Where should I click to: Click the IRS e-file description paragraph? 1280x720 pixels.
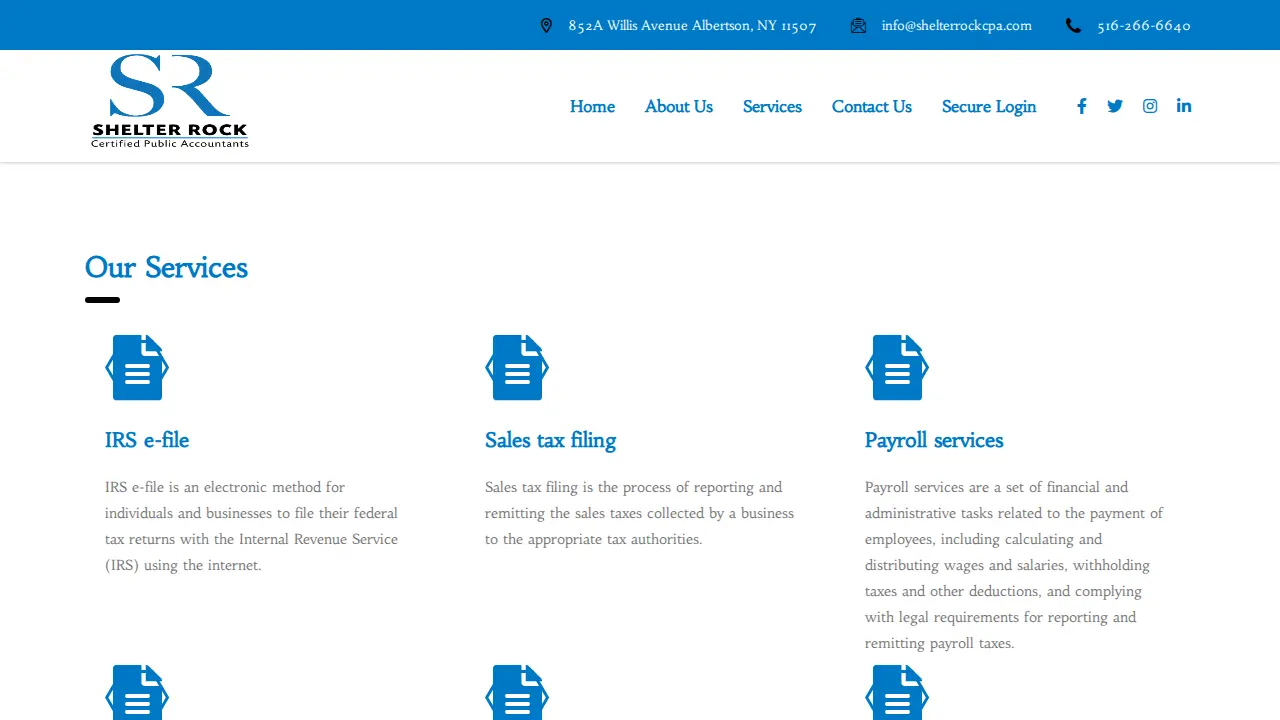coord(251,526)
